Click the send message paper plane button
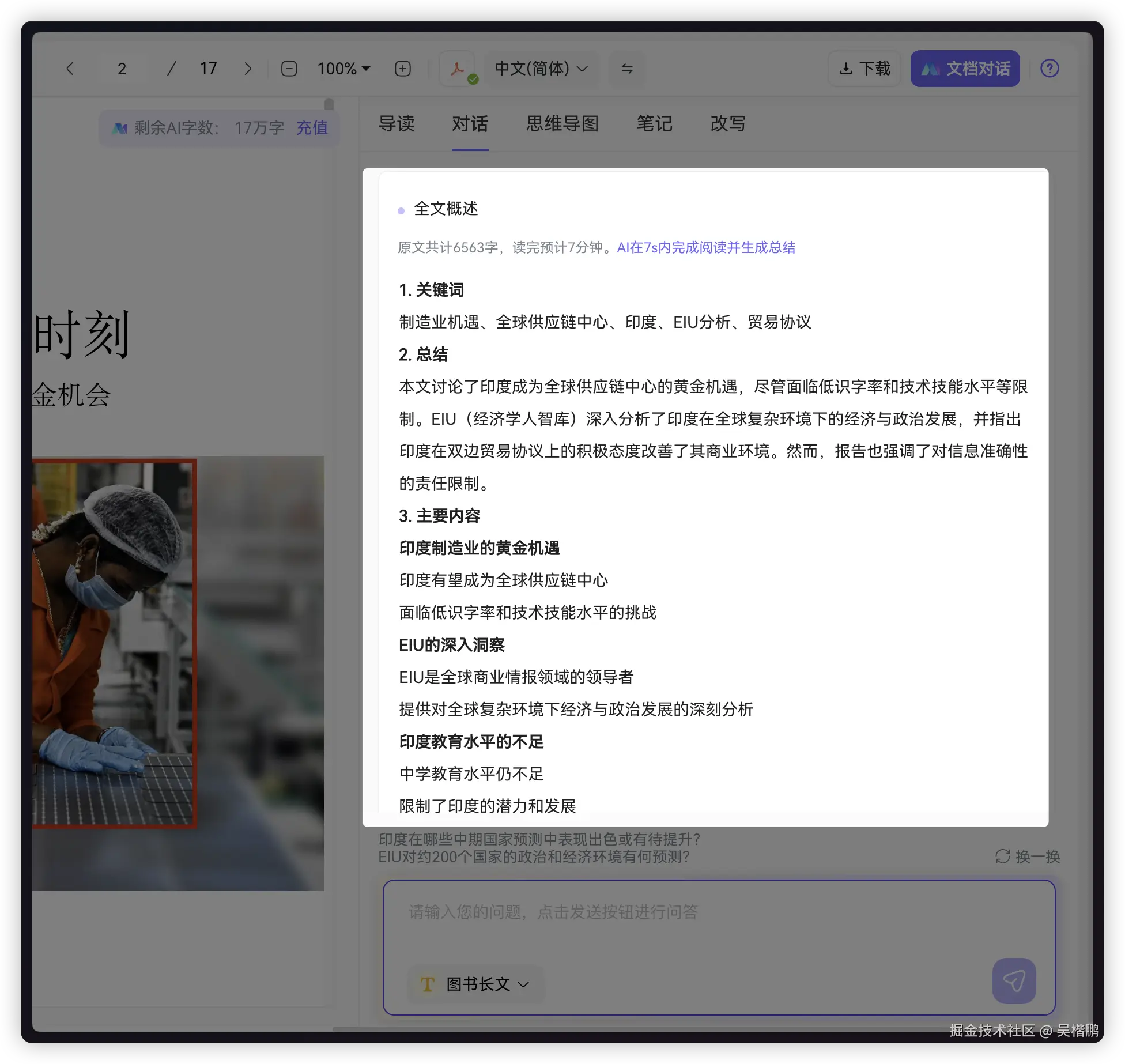 point(1014,980)
